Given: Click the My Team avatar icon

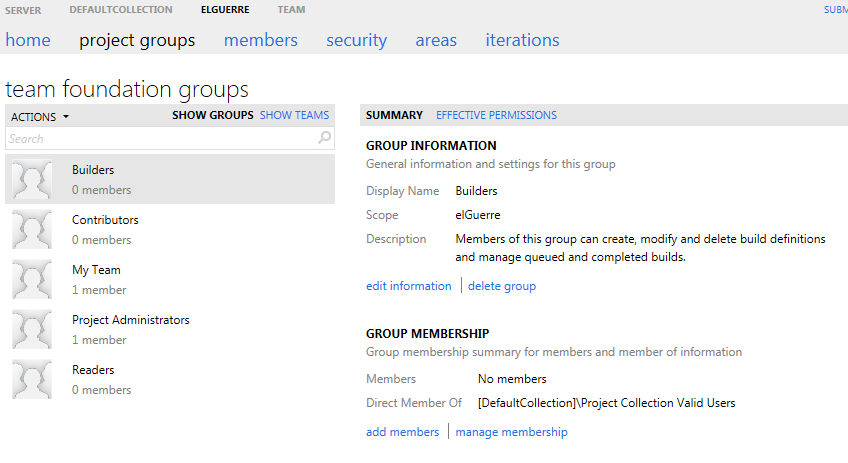Looking at the screenshot, I should coord(31,280).
